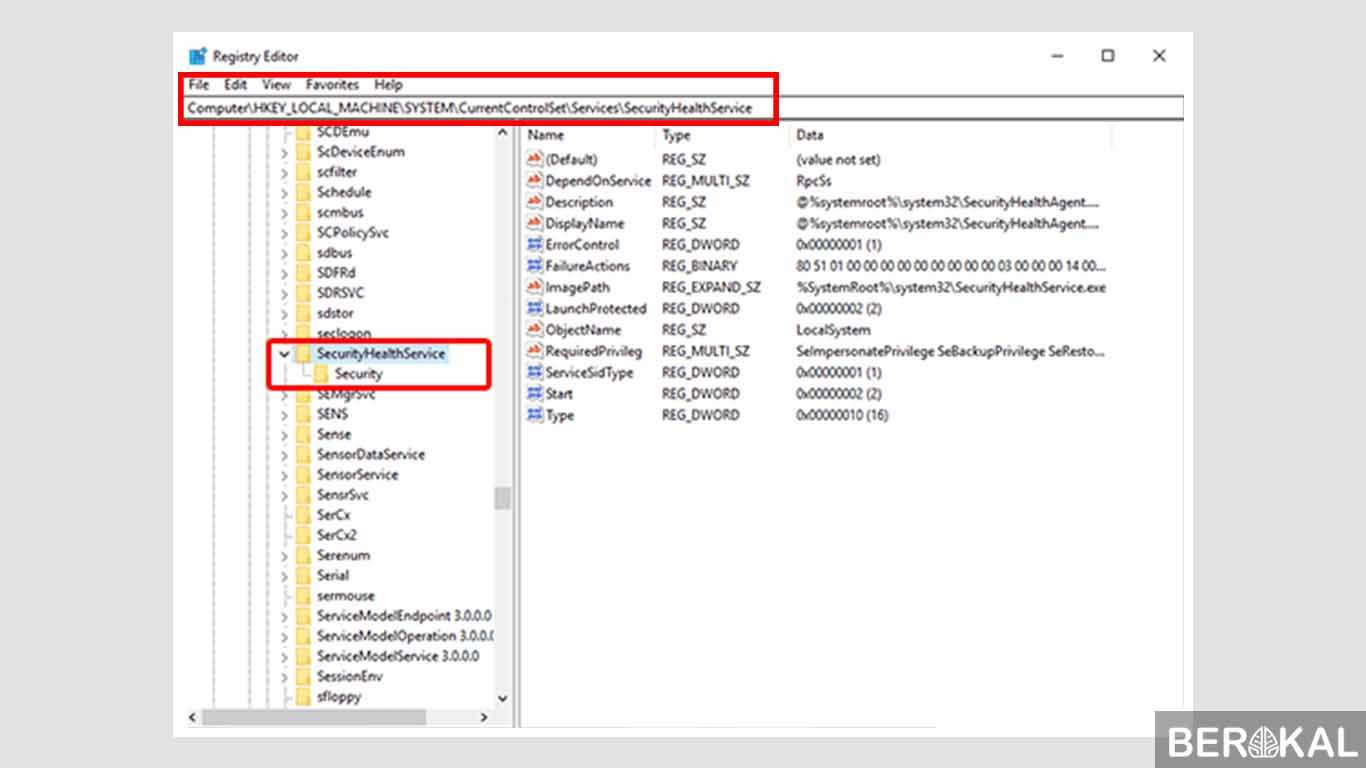
Task: Click the SensorService folder icon
Action: pyautogui.click(x=303, y=475)
